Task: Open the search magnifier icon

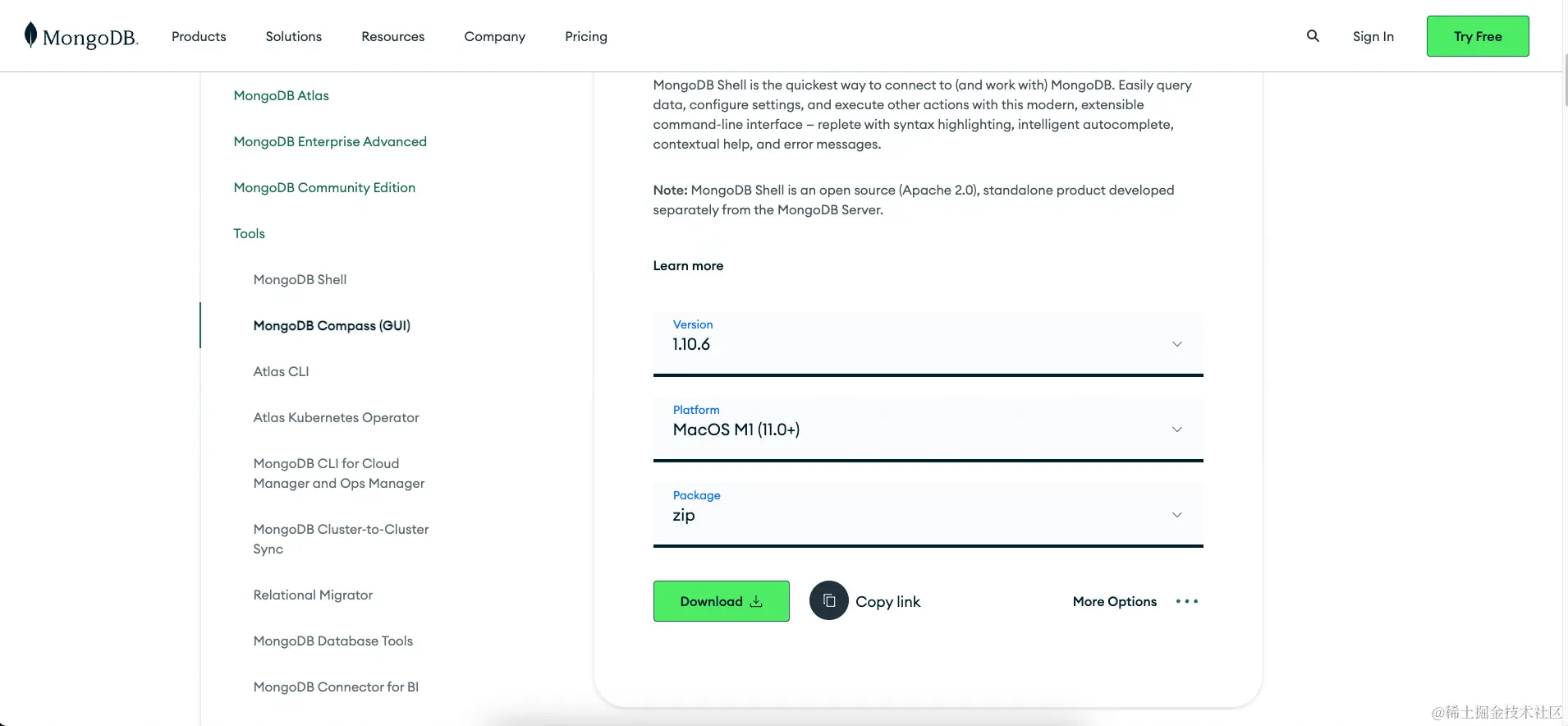Action: pyautogui.click(x=1313, y=35)
